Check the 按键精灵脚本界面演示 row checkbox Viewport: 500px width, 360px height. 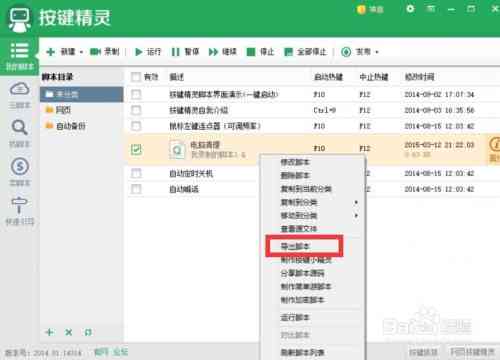coord(136,94)
